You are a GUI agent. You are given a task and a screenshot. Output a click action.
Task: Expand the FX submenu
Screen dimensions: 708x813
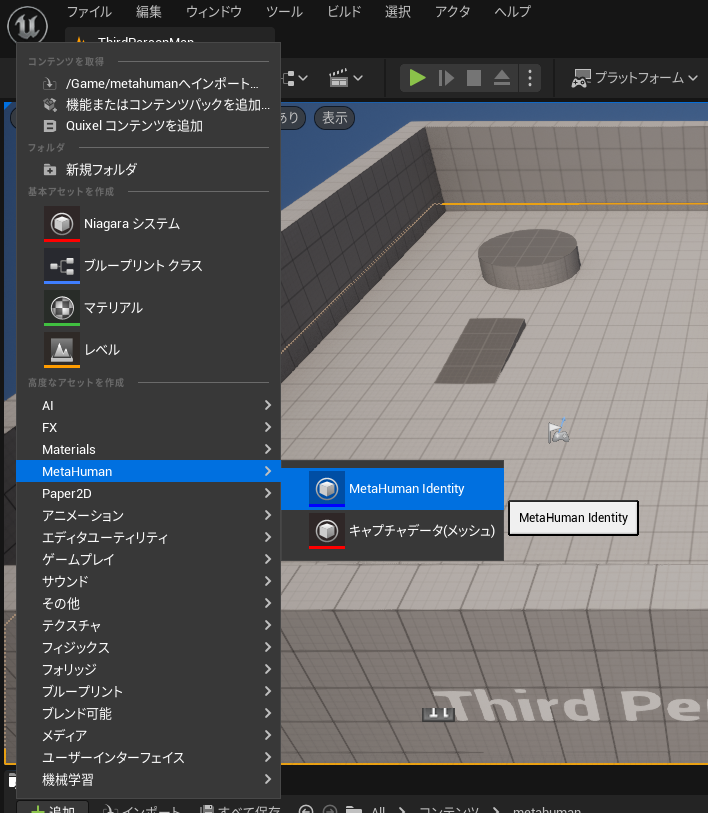click(x=148, y=427)
